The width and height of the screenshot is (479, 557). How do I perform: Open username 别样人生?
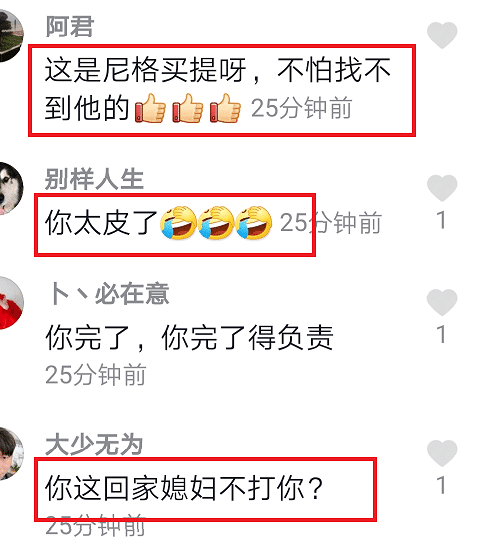click(x=94, y=179)
